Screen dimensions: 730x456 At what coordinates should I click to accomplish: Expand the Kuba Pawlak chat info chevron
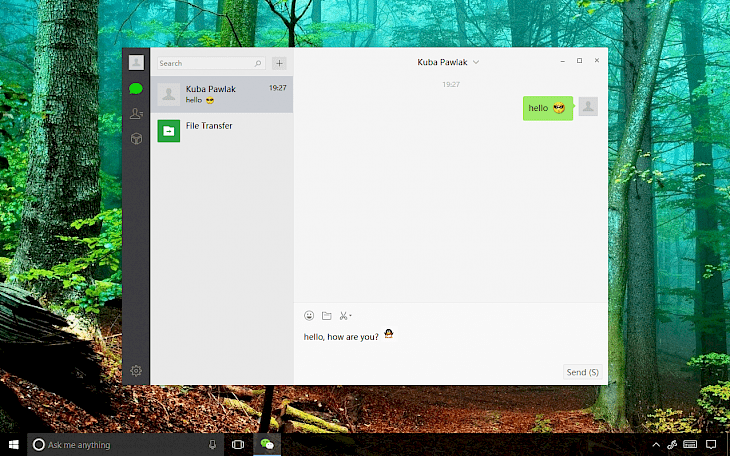476,62
